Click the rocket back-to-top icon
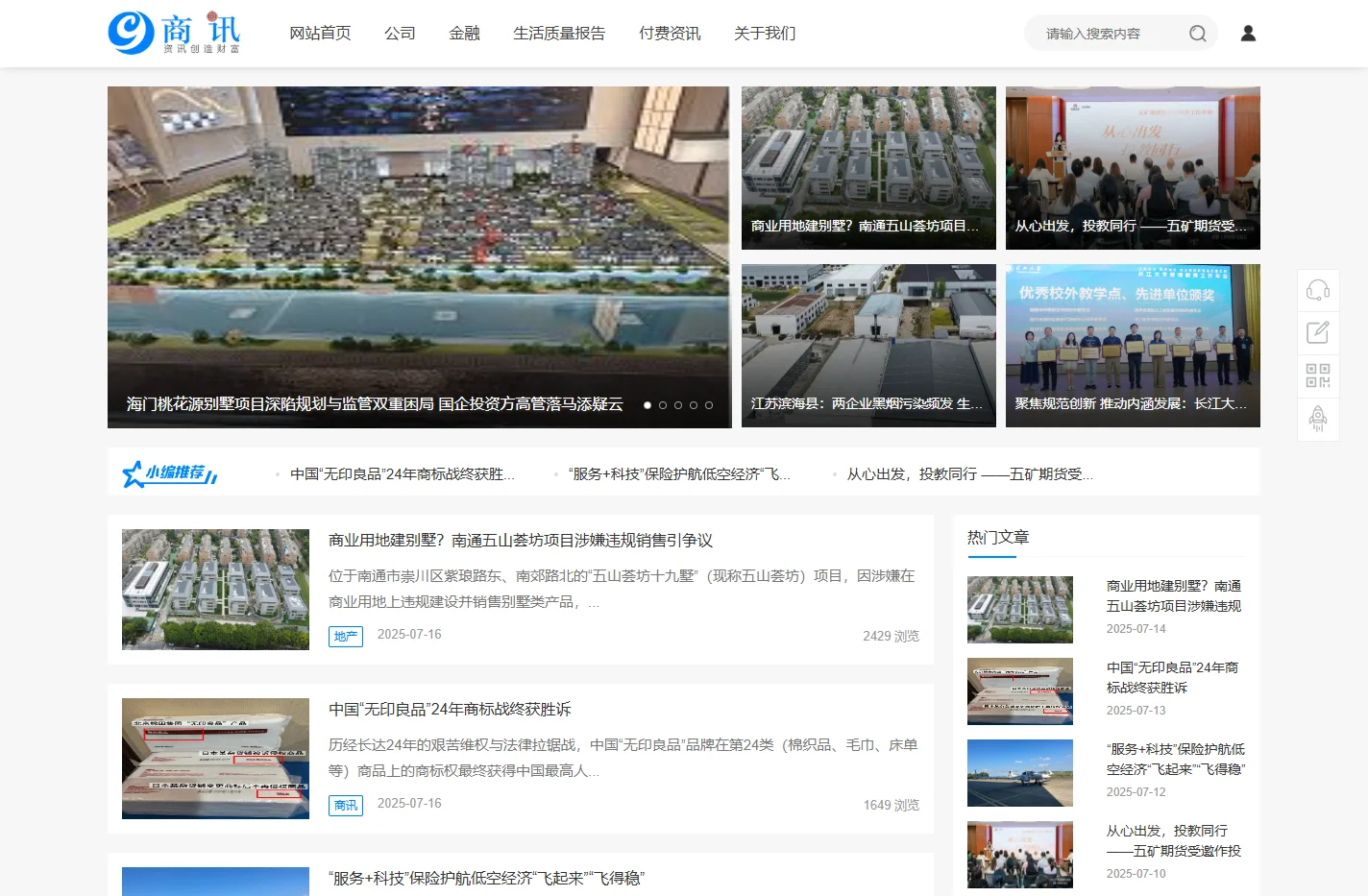This screenshot has height=896, width=1368. pos(1318,419)
